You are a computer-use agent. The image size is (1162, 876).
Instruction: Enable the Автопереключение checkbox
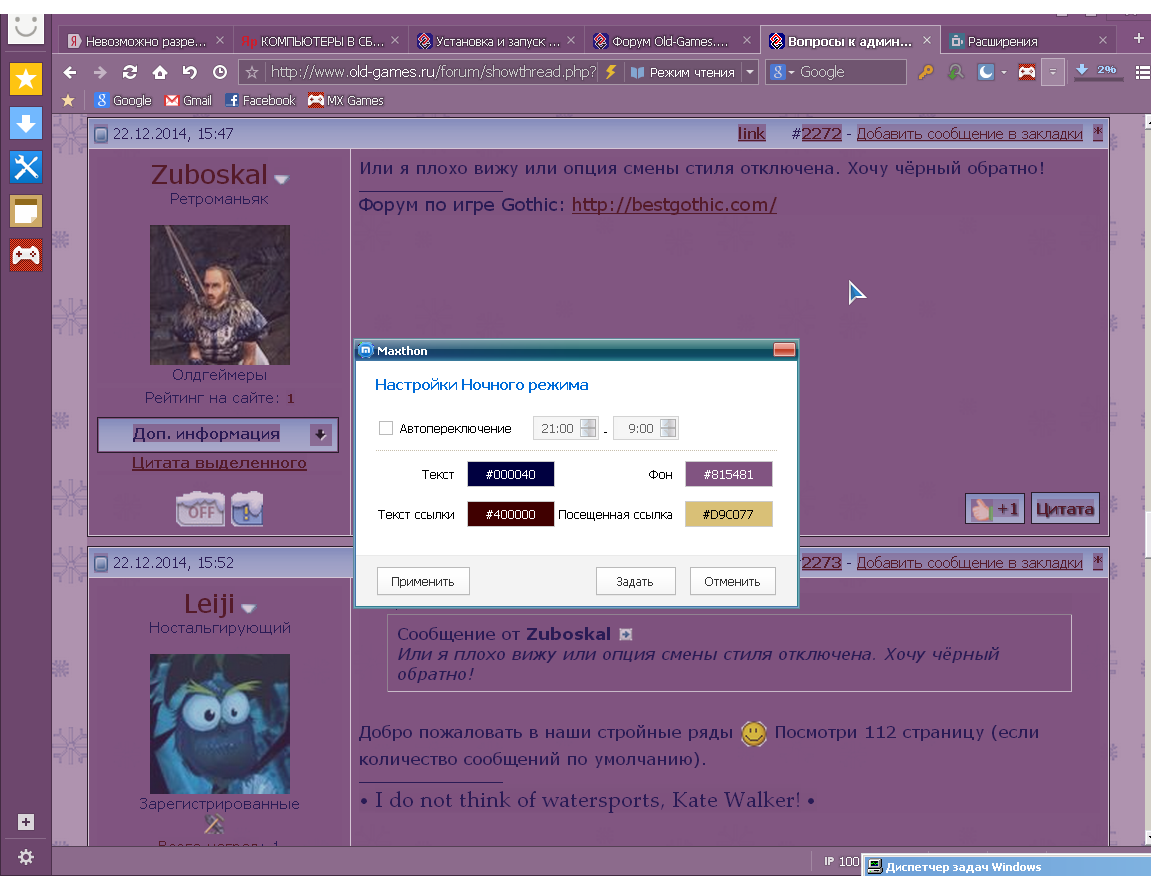(386, 428)
